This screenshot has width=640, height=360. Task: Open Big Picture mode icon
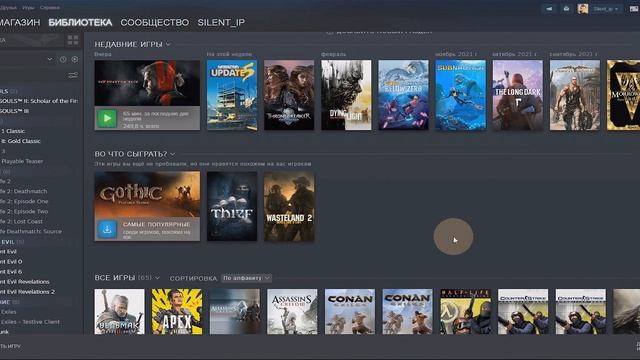click(634, 9)
